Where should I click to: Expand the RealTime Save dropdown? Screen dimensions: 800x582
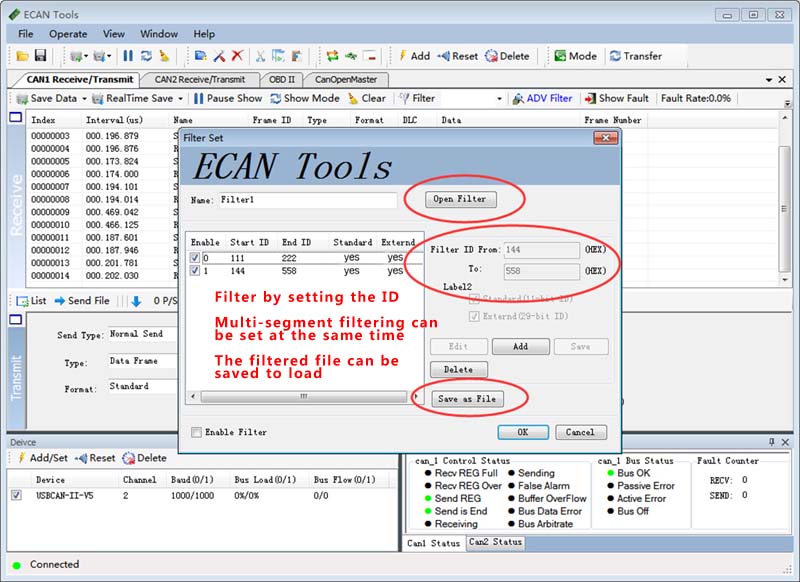pyautogui.click(x=181, y=99)
